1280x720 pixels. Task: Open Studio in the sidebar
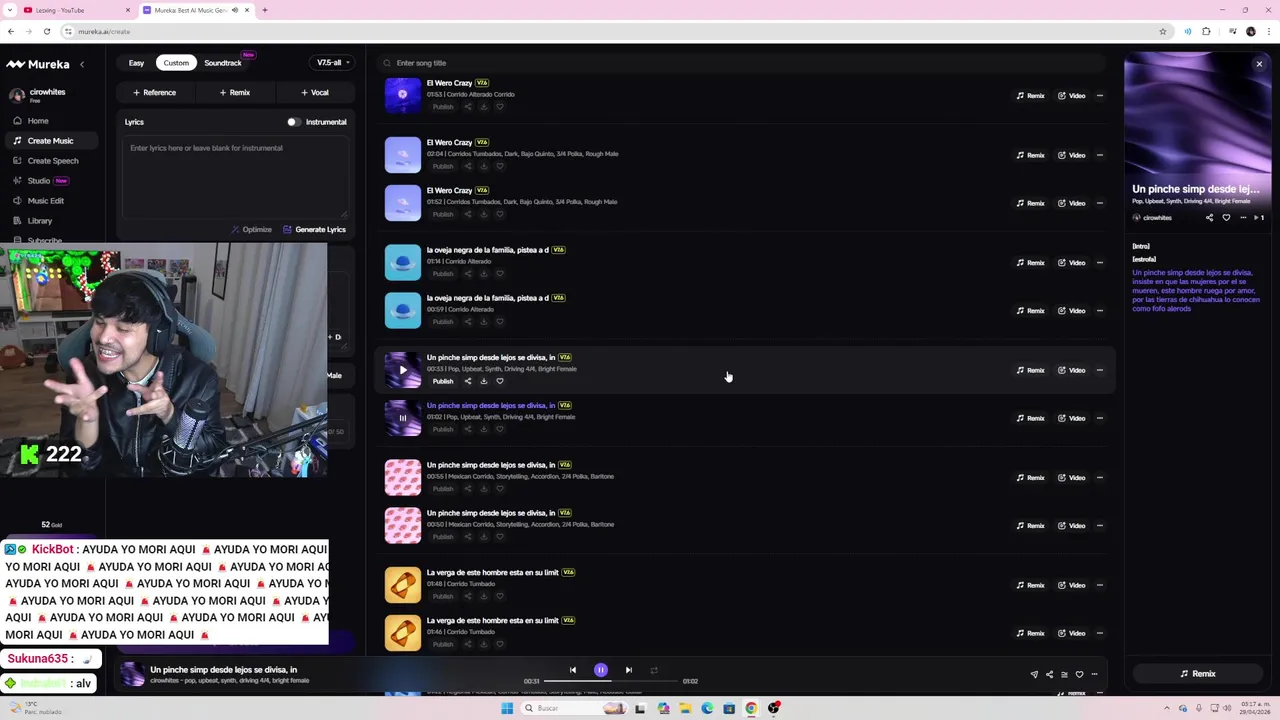[38, 181]
